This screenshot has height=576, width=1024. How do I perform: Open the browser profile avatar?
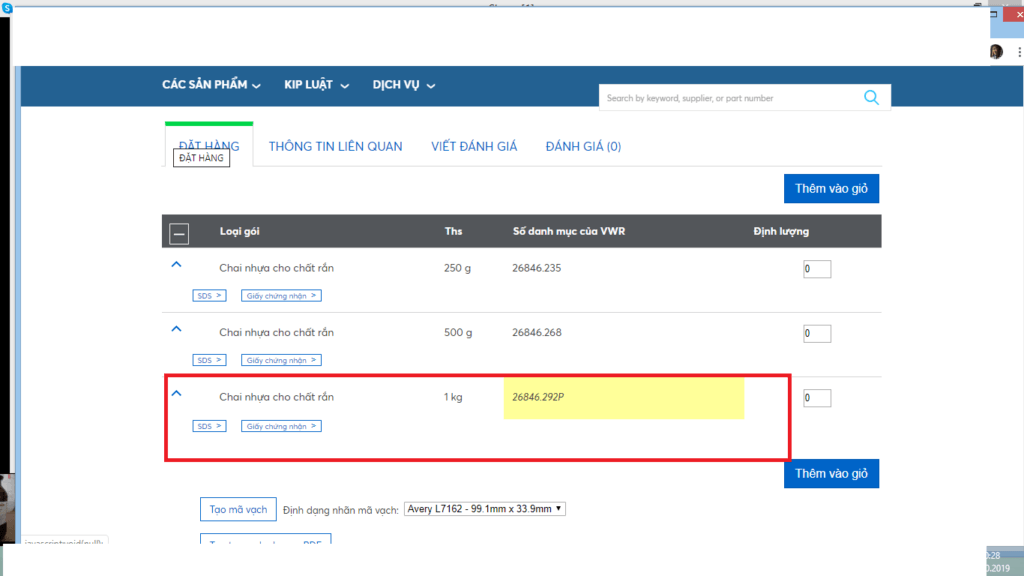(x=996, y=52)
